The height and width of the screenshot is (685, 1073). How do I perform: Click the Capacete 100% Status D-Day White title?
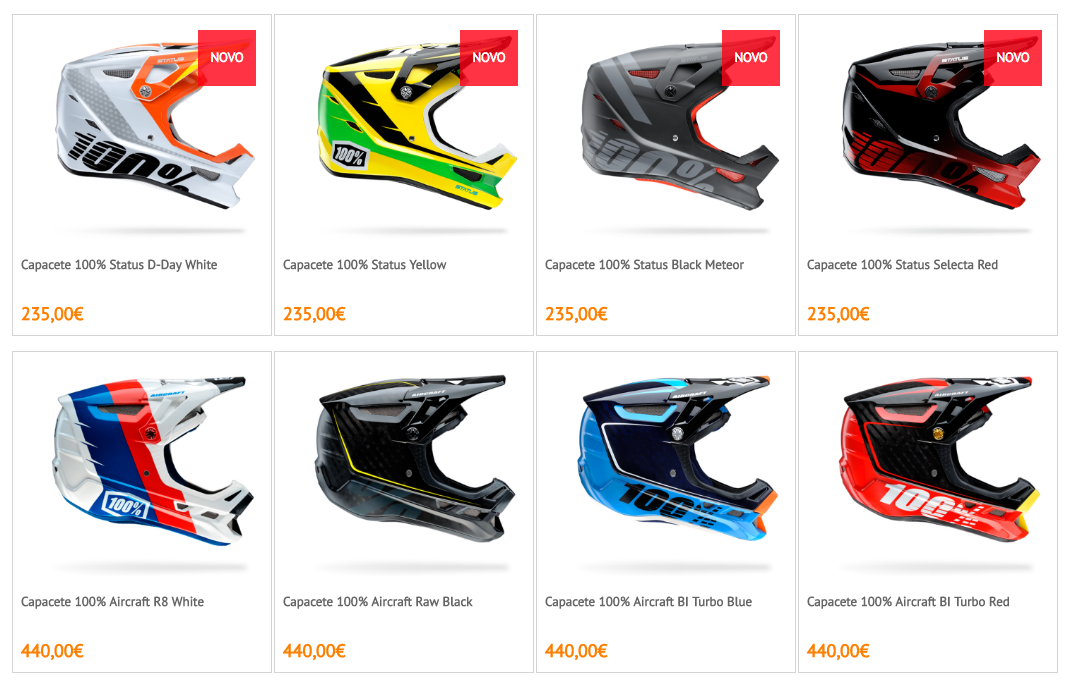119,265
